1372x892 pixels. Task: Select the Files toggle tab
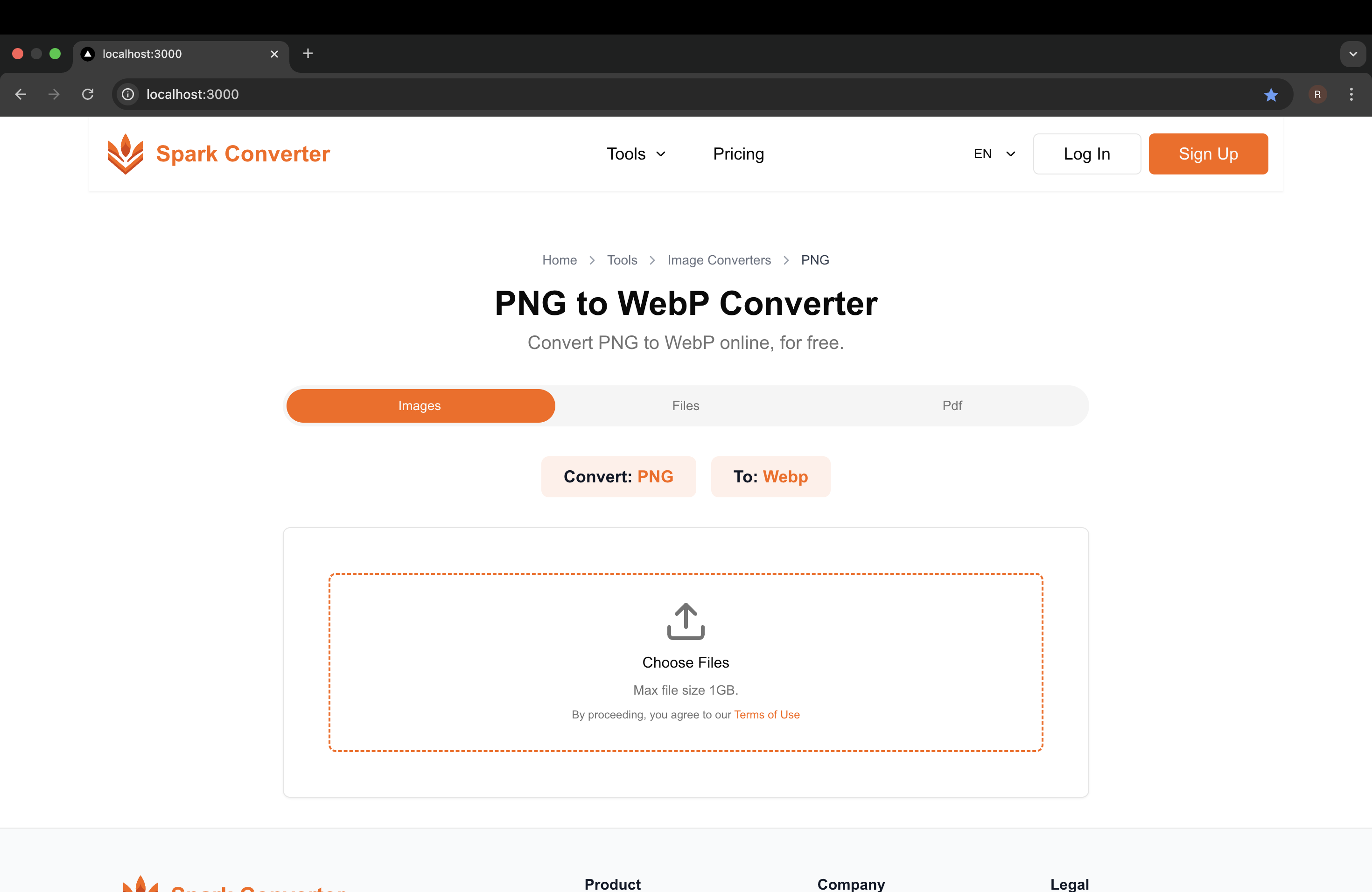[x=686, y=405]
